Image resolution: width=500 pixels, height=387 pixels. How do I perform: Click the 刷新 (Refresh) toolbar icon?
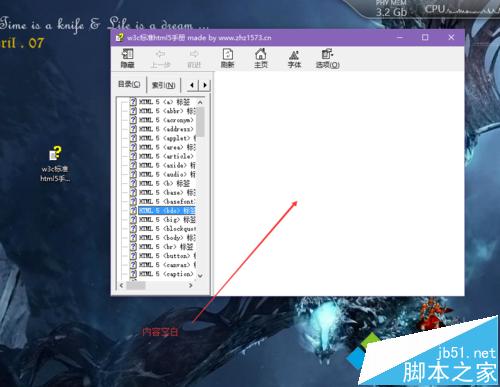(228, 58)
